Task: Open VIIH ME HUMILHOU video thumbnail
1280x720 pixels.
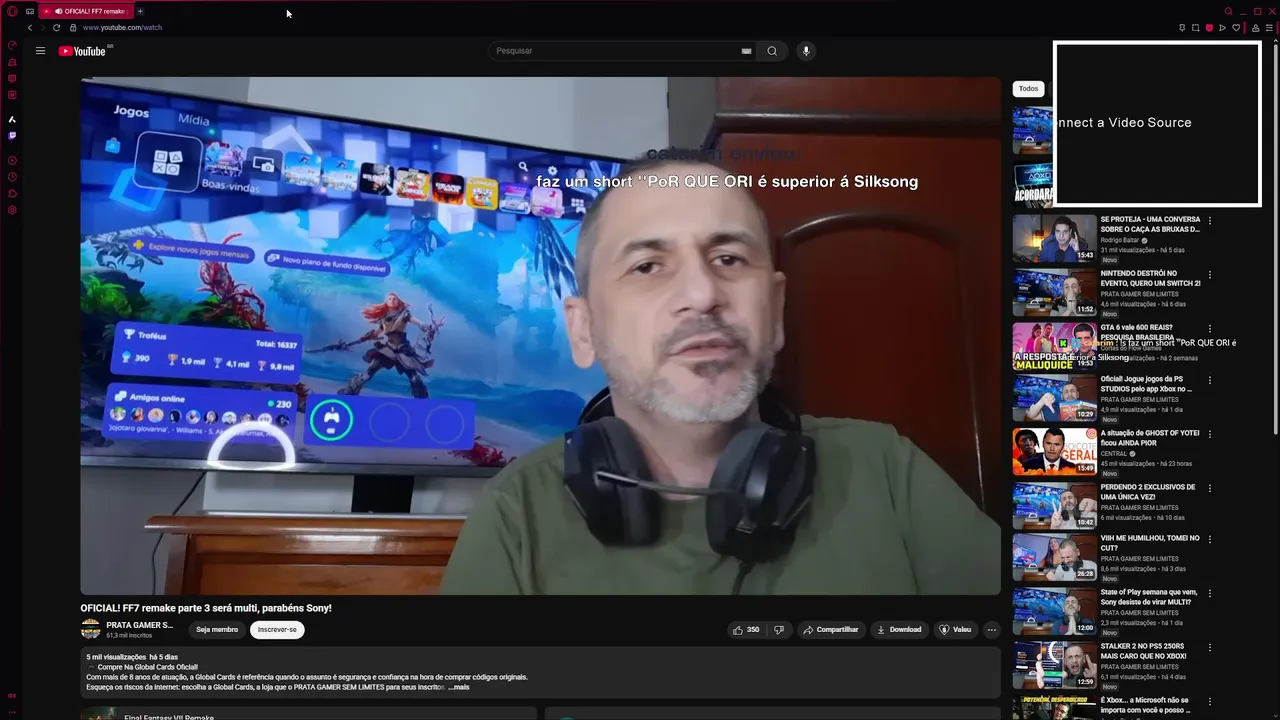Action: pyautogui.click(x=1054, y=558)
